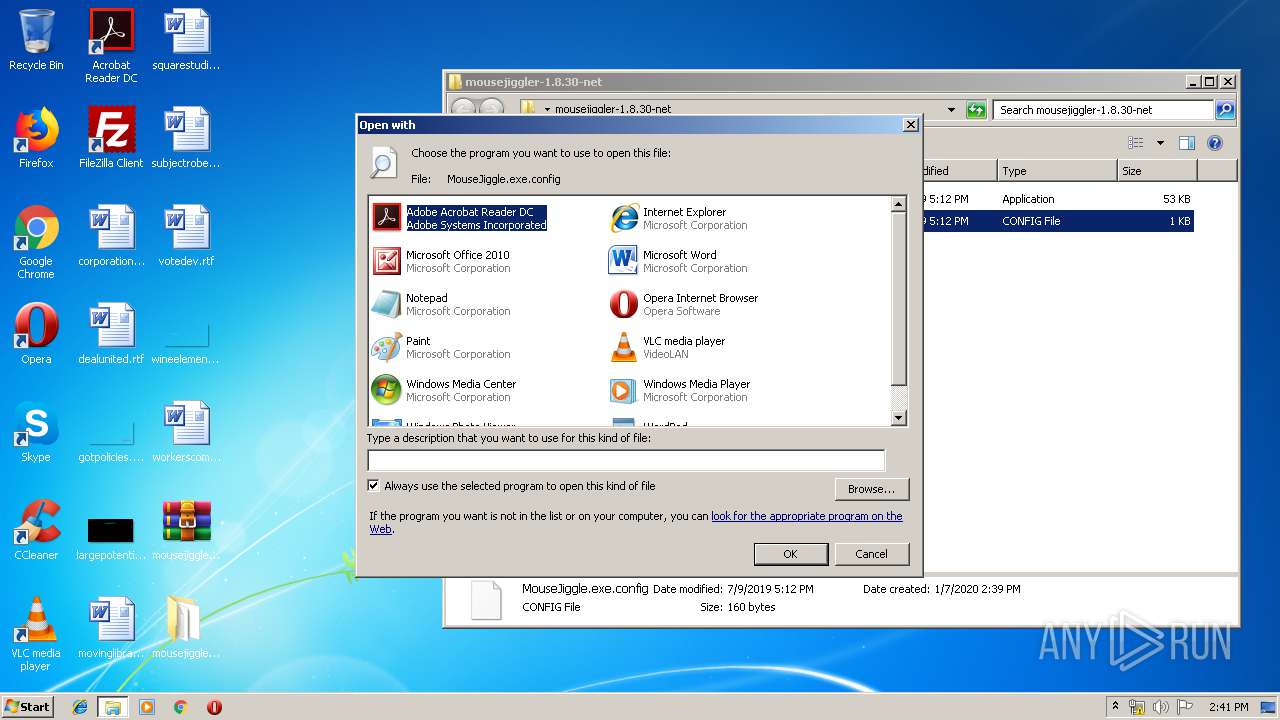Refresh the Explorer address bar
Image resolution: width=1280 pixels, height=720 pixels.
coord(976,110)
